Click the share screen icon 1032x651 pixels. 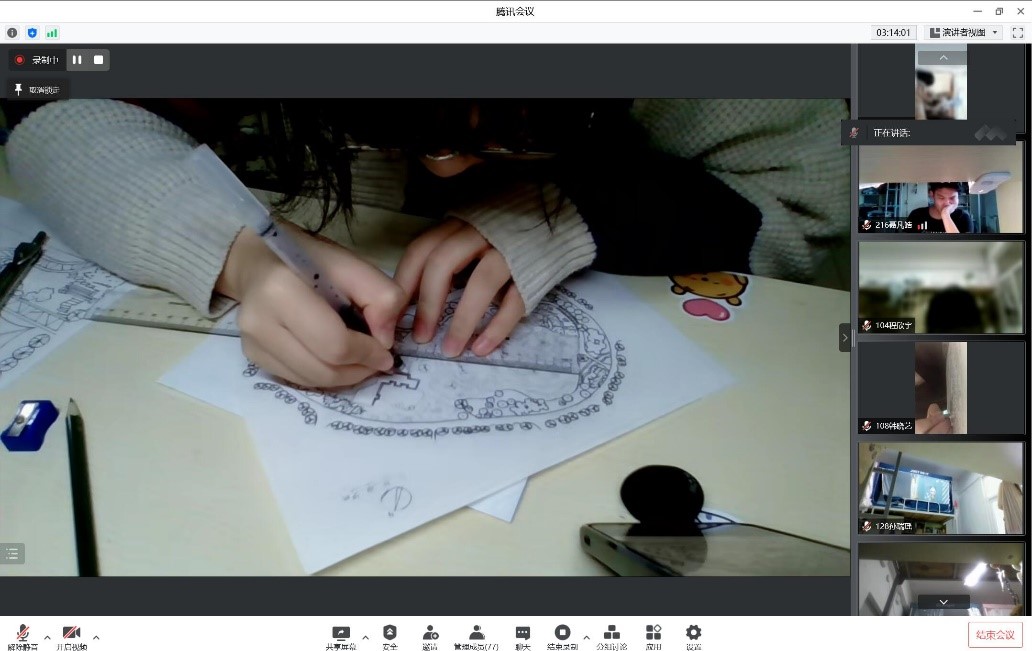coord(340,634)
